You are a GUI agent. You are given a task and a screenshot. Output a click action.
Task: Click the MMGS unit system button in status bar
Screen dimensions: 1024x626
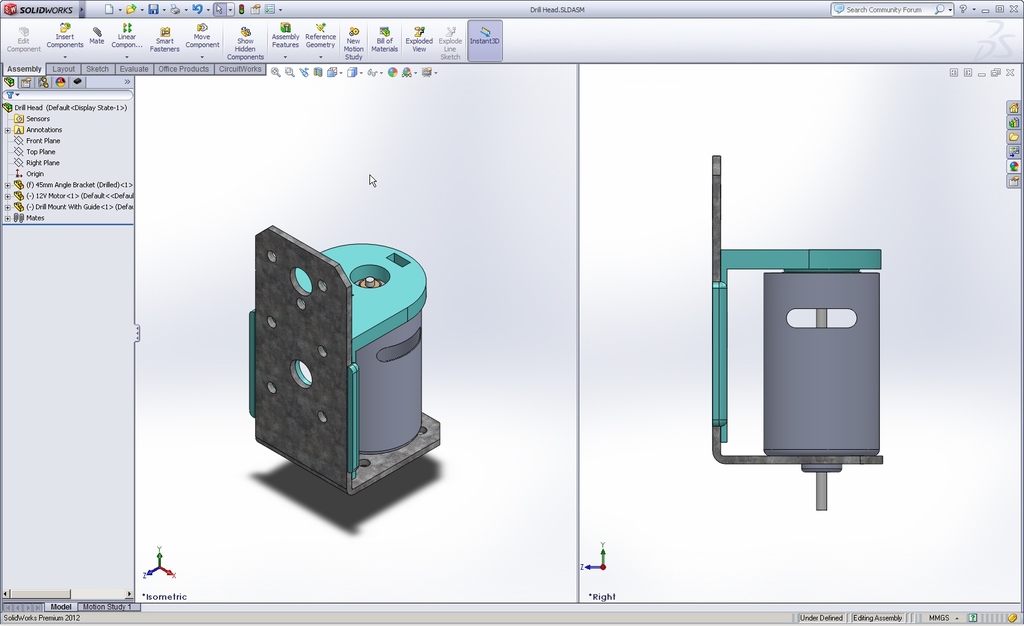point(938,618)
